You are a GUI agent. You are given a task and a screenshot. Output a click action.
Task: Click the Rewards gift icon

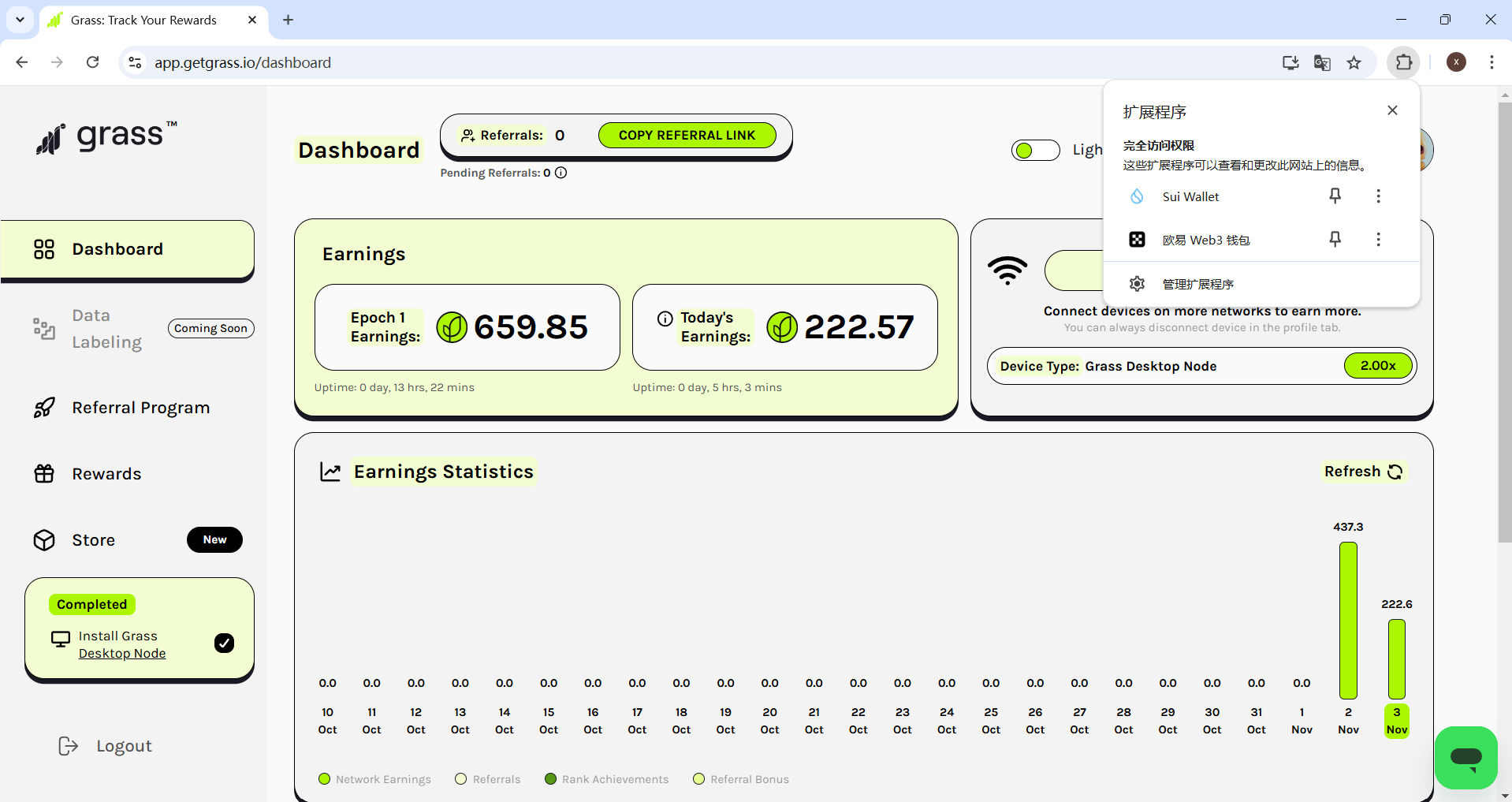tap(44, 474)
